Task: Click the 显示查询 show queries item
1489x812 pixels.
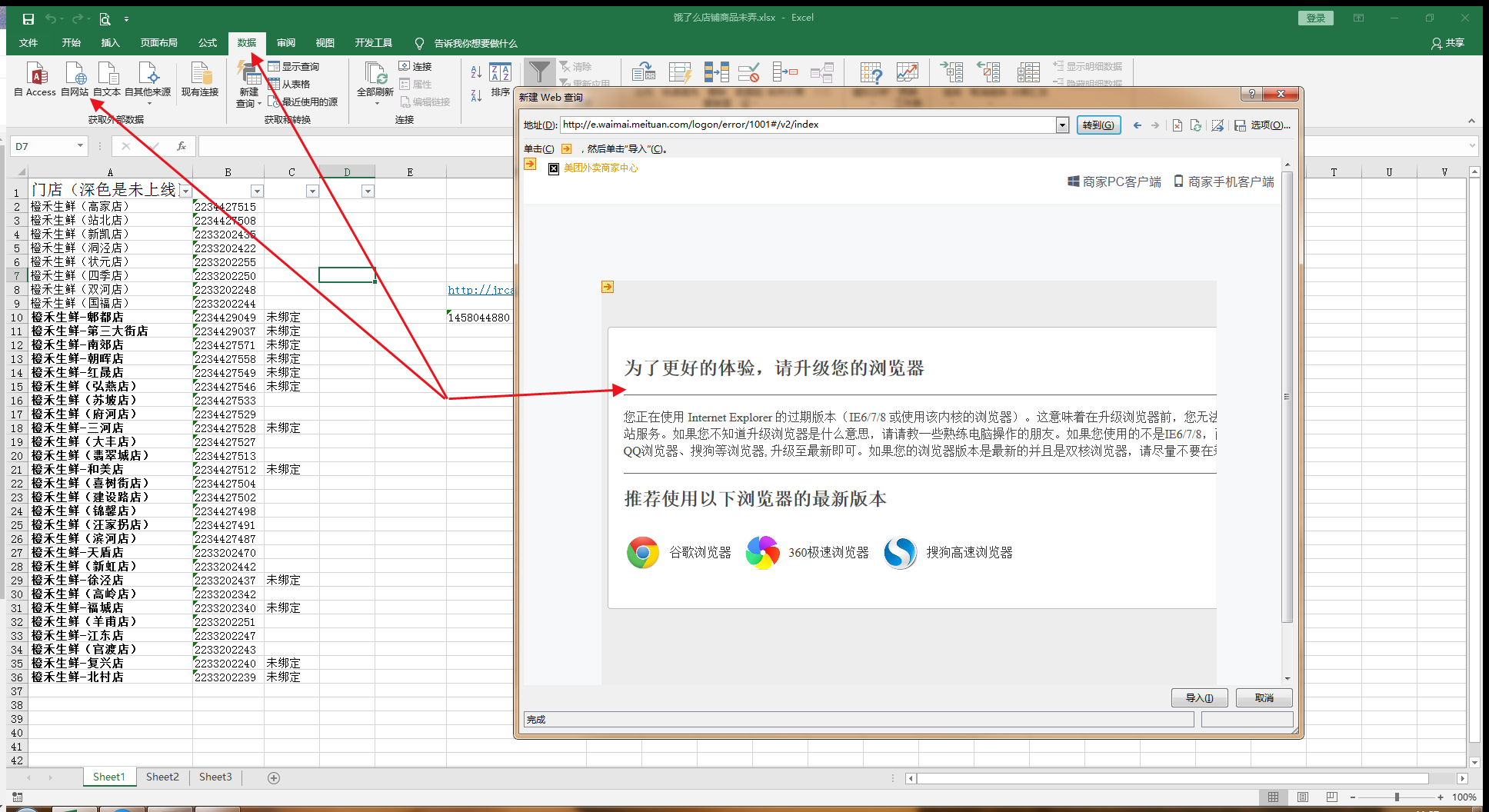Action: [x=293, y=67]
